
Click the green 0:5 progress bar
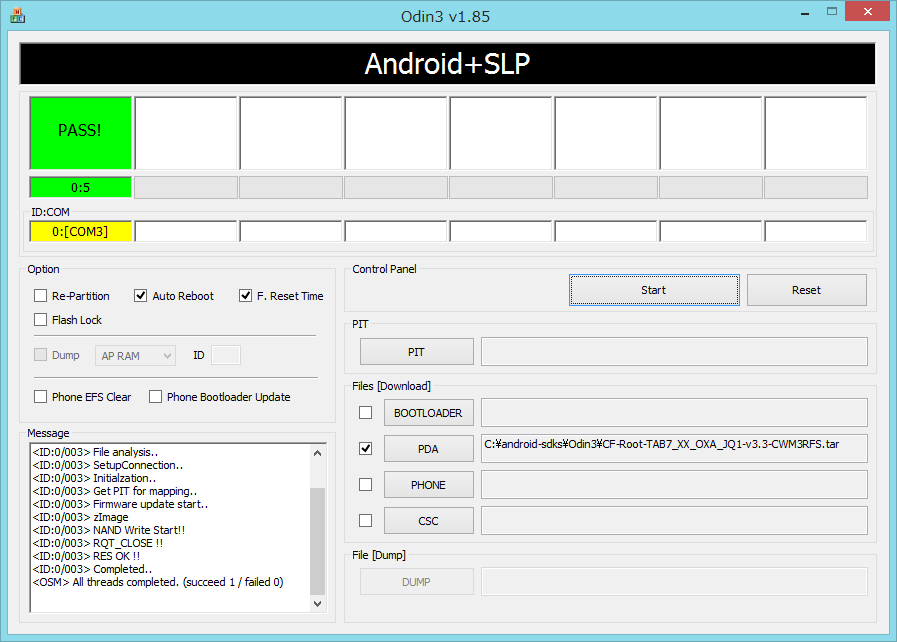click(81, 187)
